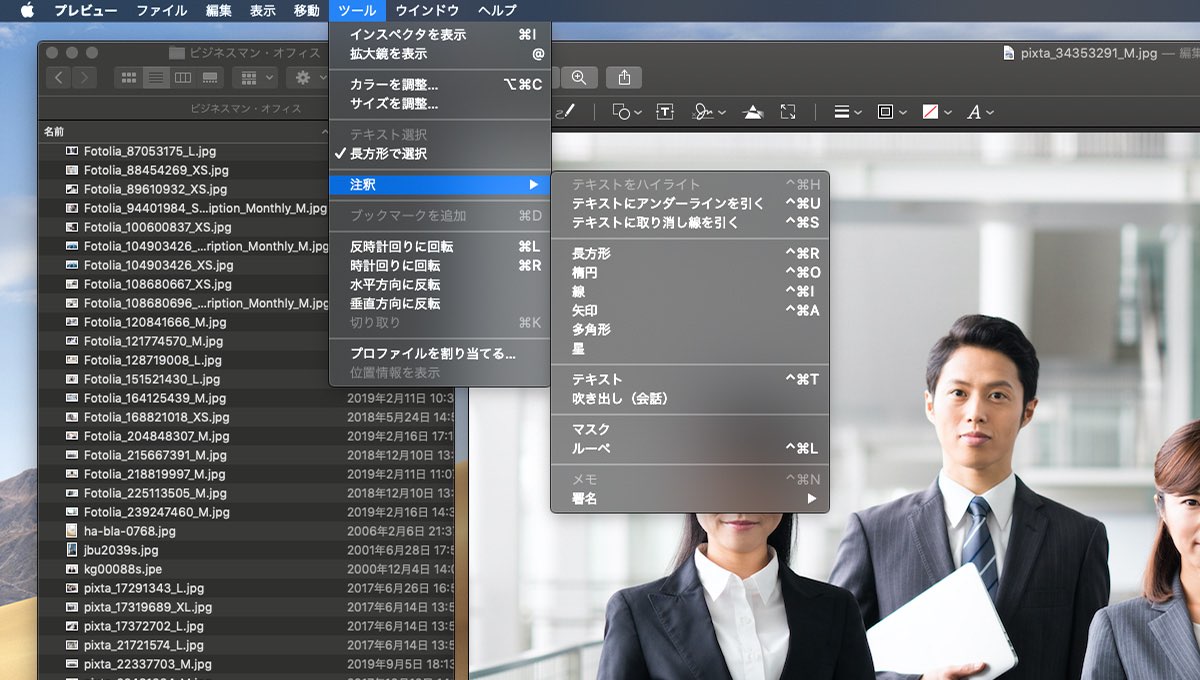Click カラーを調整... menu entry

pyautogui.click(x=394, y=85)
